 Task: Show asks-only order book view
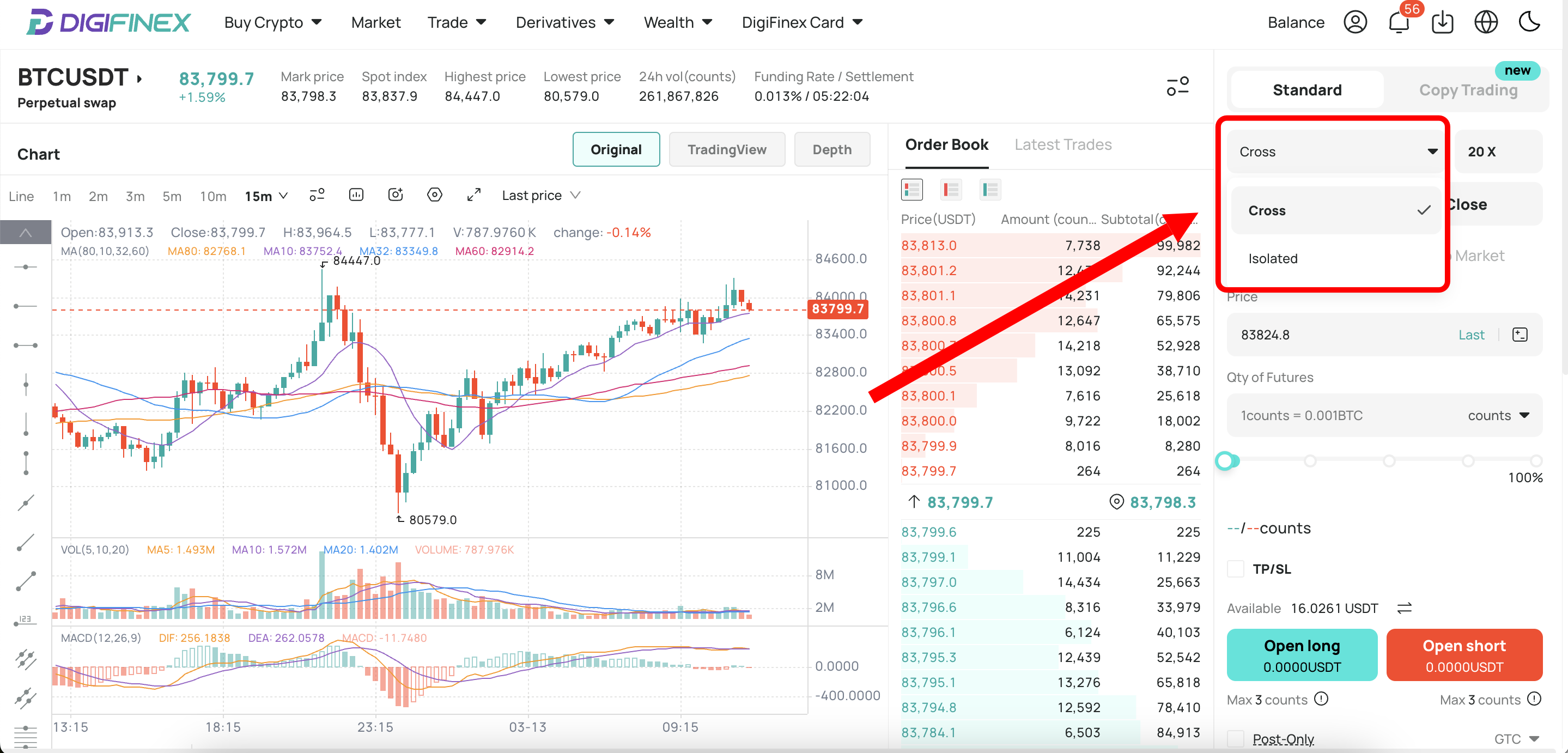click(x=951, y=189)
